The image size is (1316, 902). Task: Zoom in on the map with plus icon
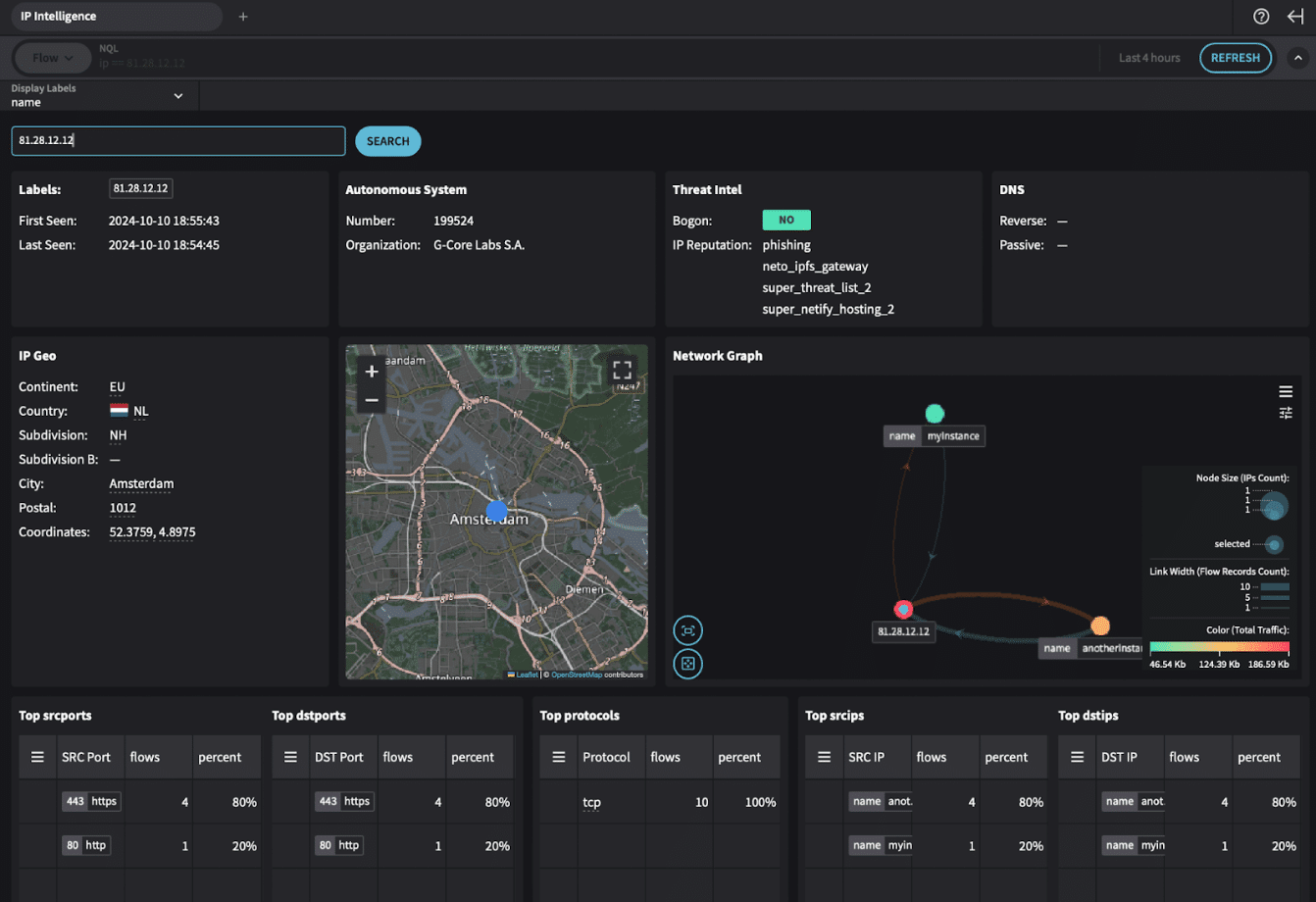[x=372, y=372]
